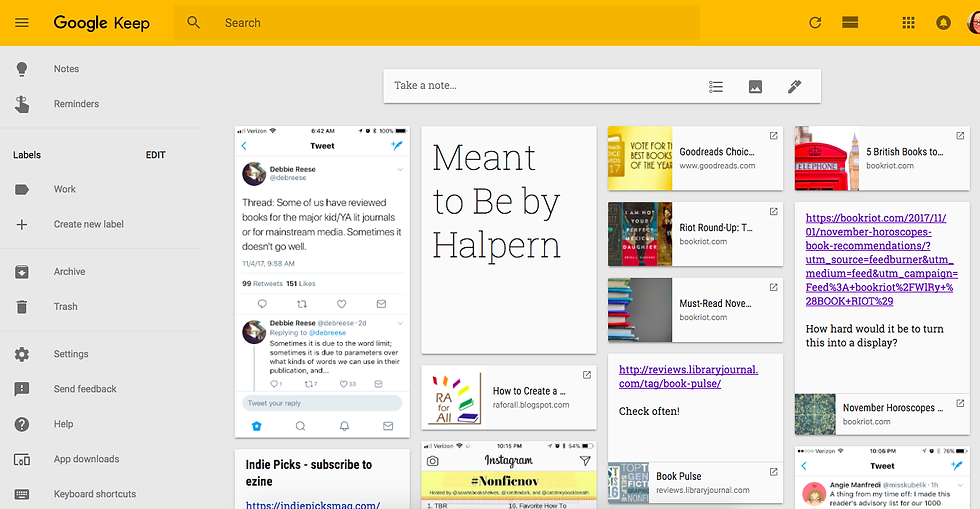
Task: Click the App downloads devices icon
Action: 22,460
